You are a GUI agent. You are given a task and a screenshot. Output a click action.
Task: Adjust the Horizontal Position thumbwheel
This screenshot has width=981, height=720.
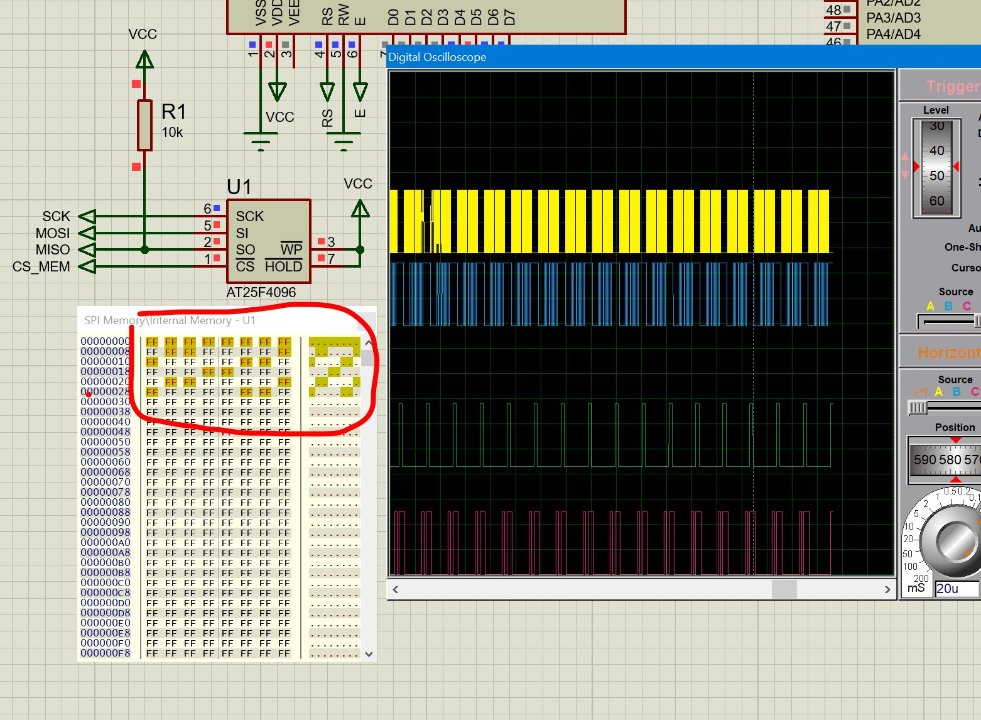click(945, 460)
